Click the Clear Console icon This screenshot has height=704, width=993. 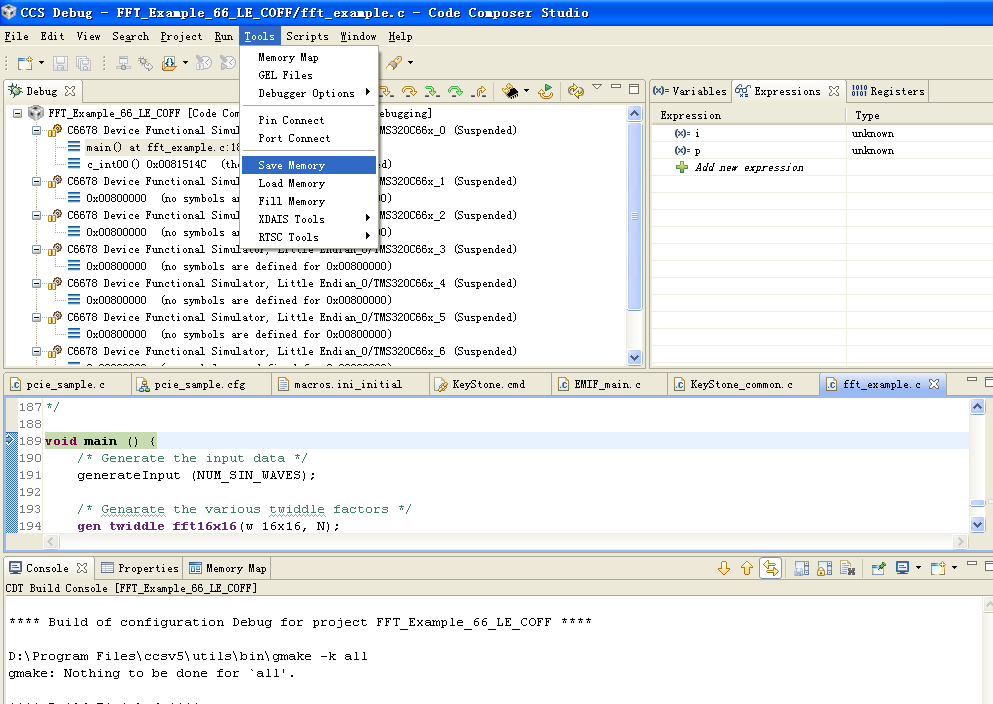point(846,568)
